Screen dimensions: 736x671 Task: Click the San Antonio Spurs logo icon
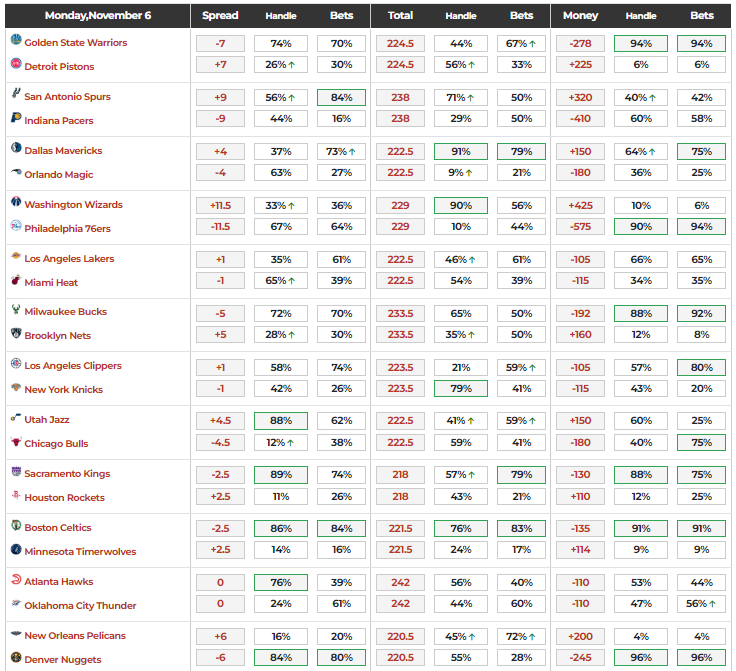16,93
